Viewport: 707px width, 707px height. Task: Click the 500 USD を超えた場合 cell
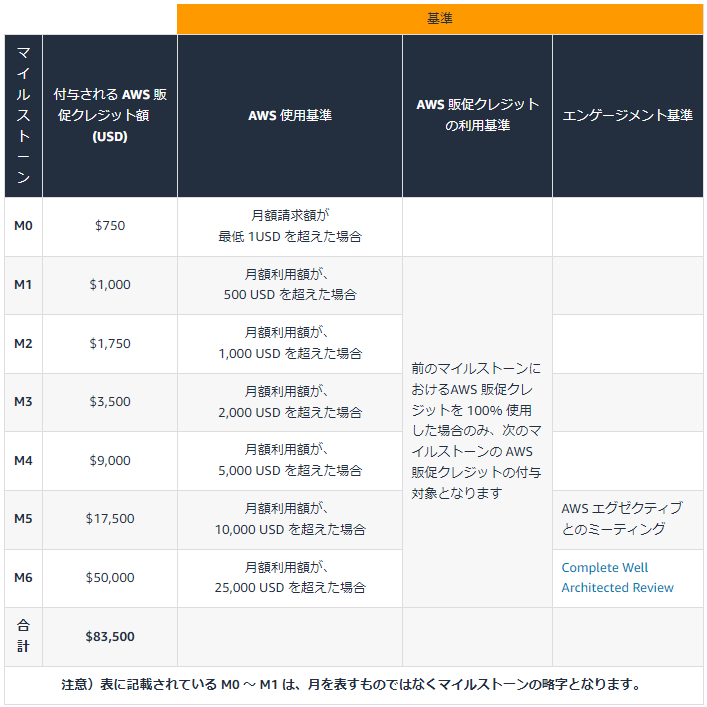(290, 285)
